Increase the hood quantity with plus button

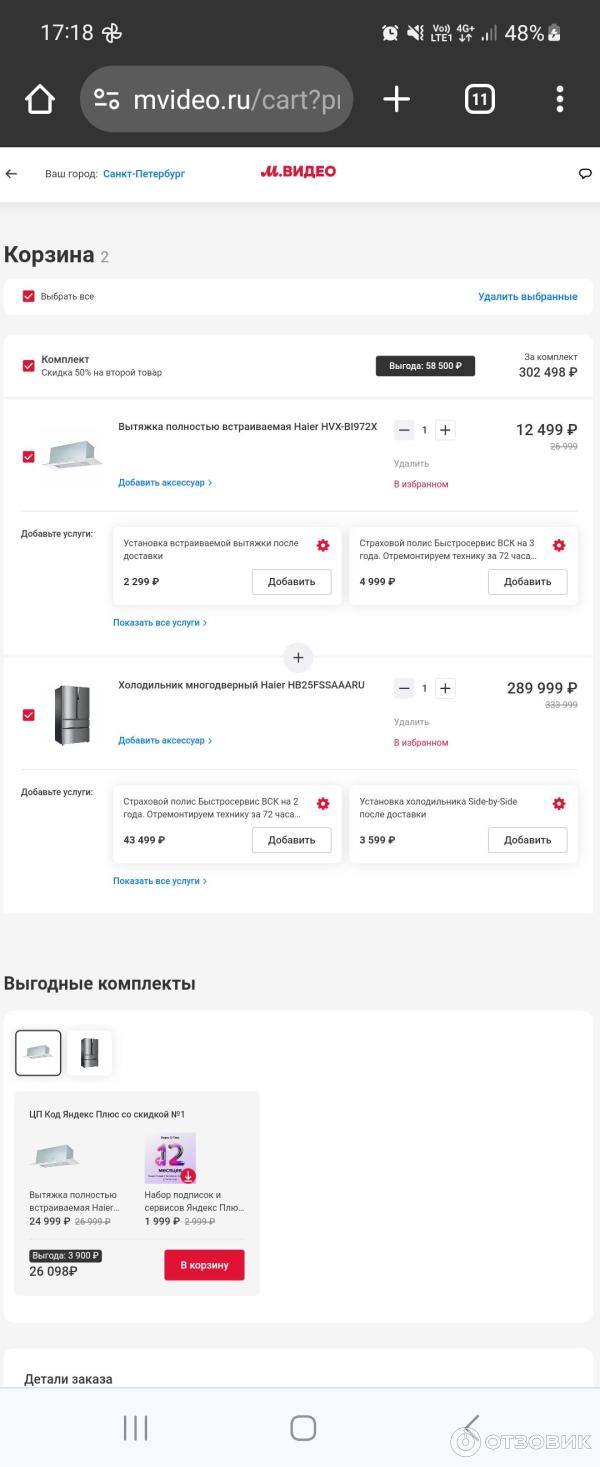tap(446, 430)
